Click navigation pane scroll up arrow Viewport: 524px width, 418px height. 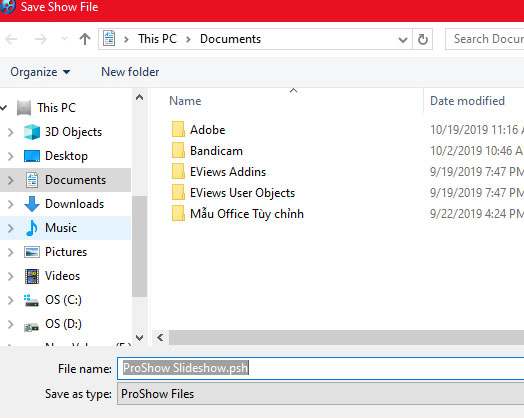pos(140,98)
